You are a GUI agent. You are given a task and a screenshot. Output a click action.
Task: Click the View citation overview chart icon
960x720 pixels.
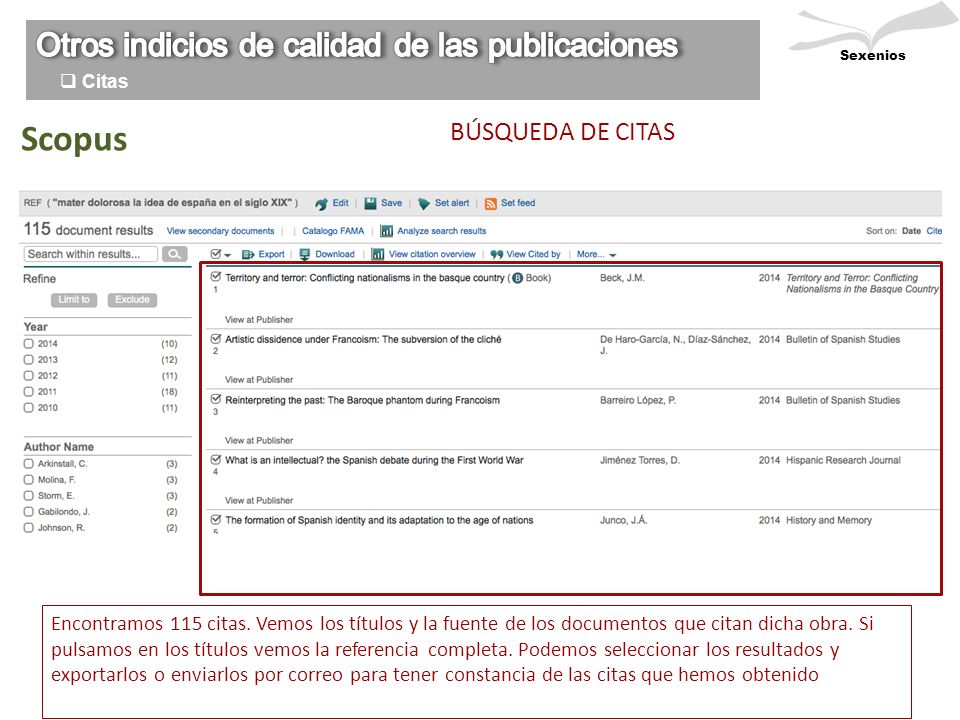[x=378, y=254]
